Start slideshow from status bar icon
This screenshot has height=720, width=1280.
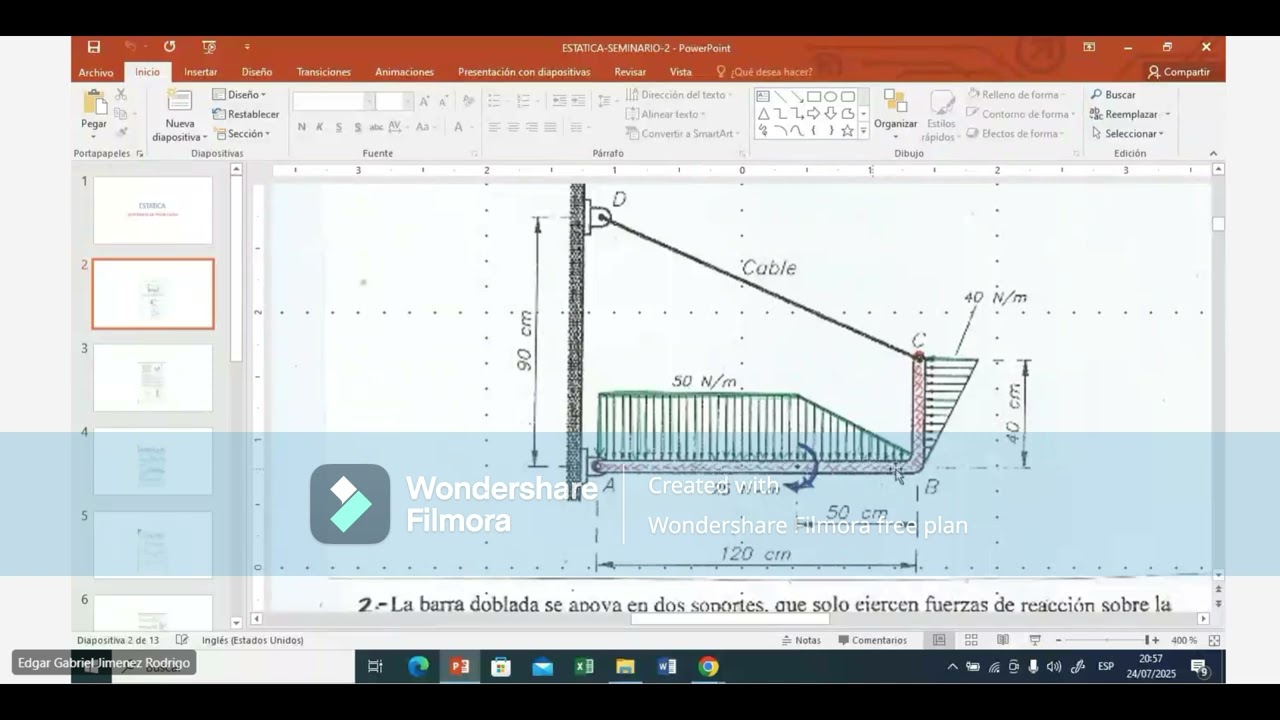tap(1035, 640)
